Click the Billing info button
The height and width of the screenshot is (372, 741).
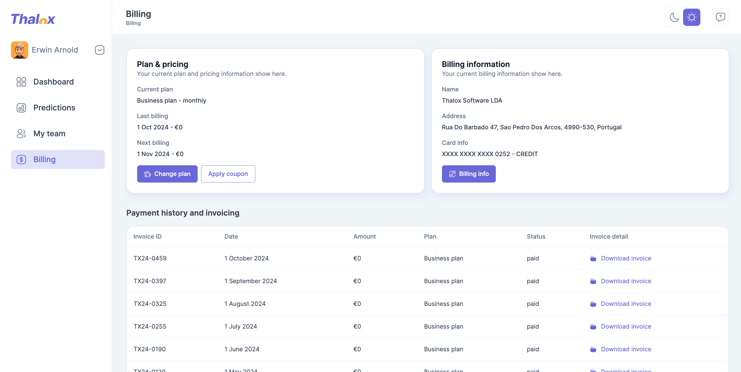coord(469,174)
